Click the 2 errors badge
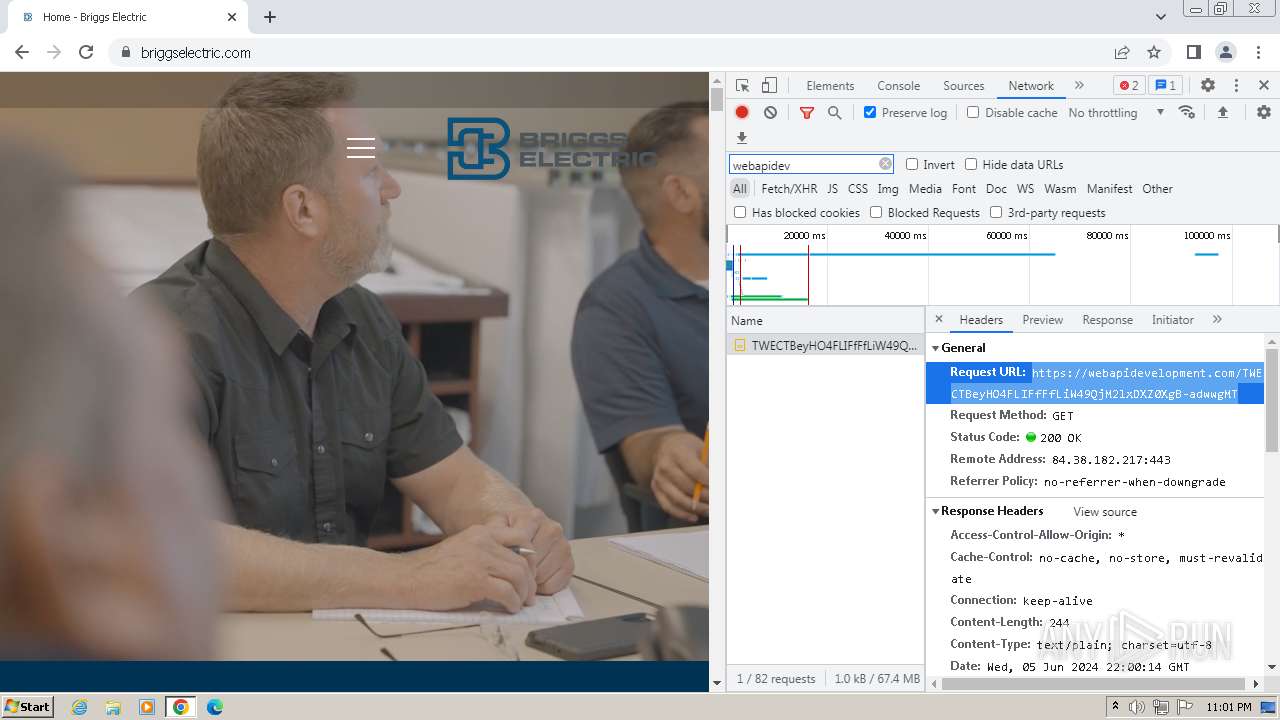This screenshot has height=720, width=1280. coord(1129,86)
